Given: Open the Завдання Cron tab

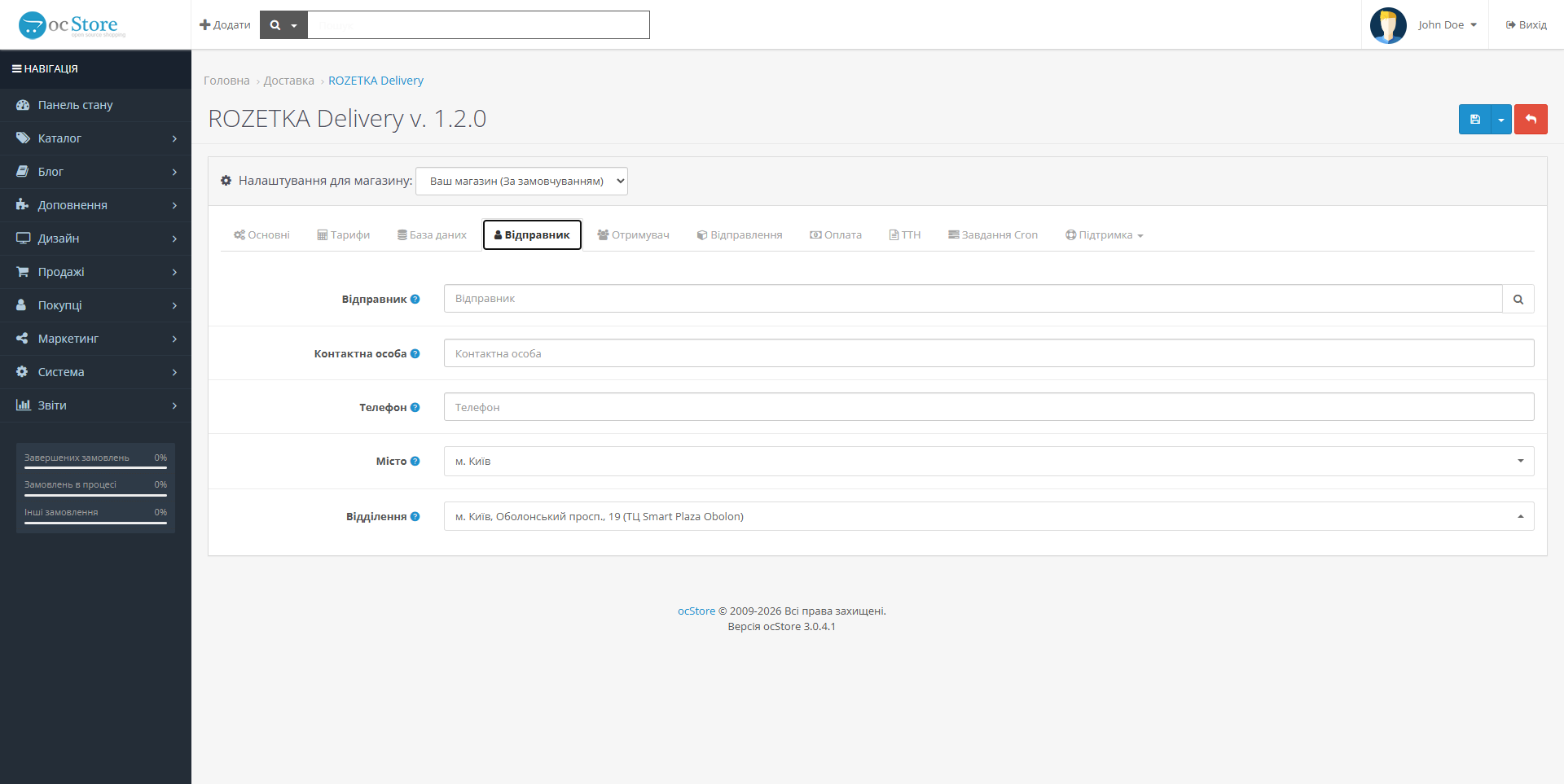Looking at the screenshot, I should tap(993, 235).
